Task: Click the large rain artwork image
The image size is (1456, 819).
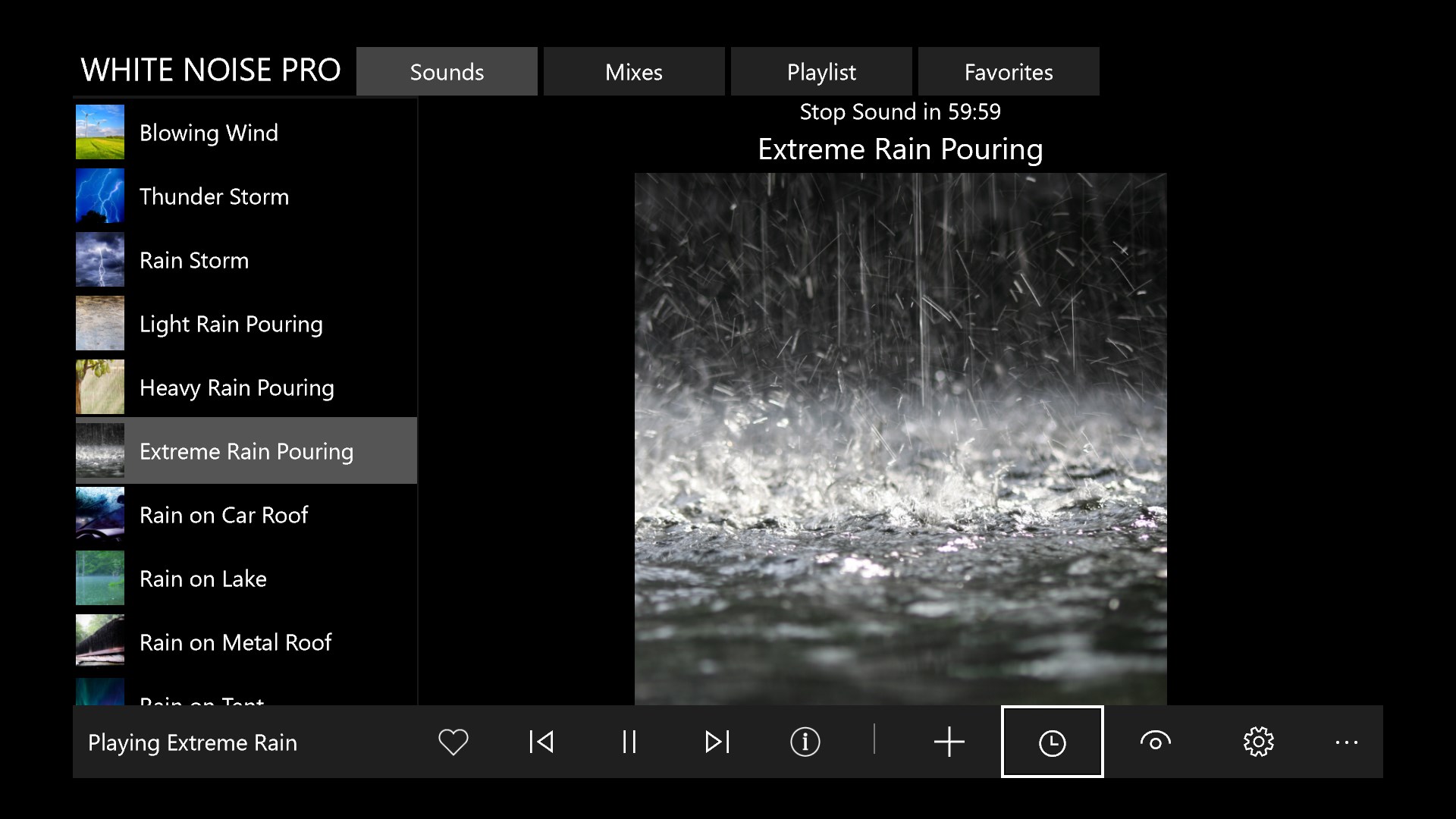Action: tap(900, 438)
